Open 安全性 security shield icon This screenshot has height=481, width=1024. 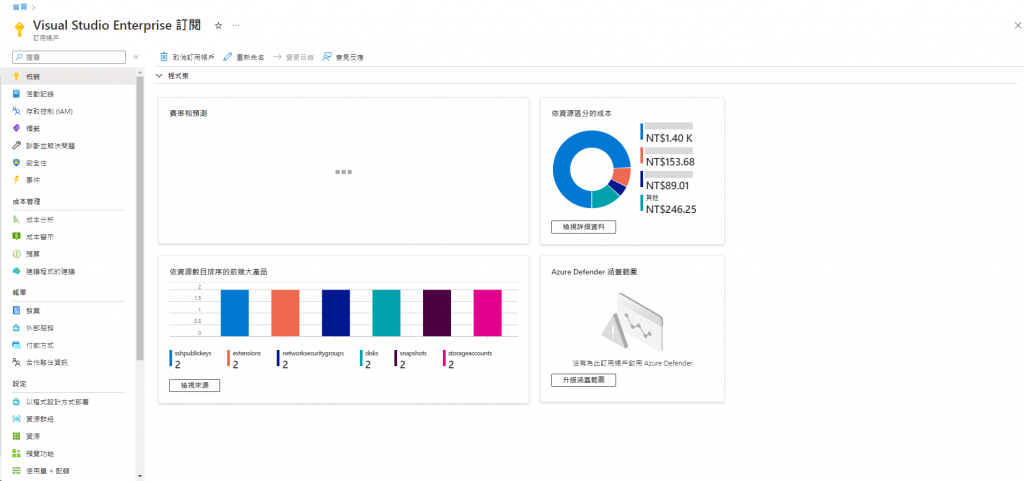(x=16, y=163)
